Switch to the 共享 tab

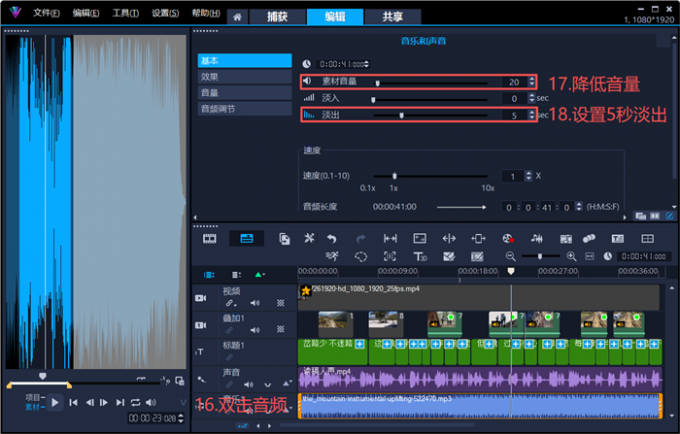click(x=393, y=17)
